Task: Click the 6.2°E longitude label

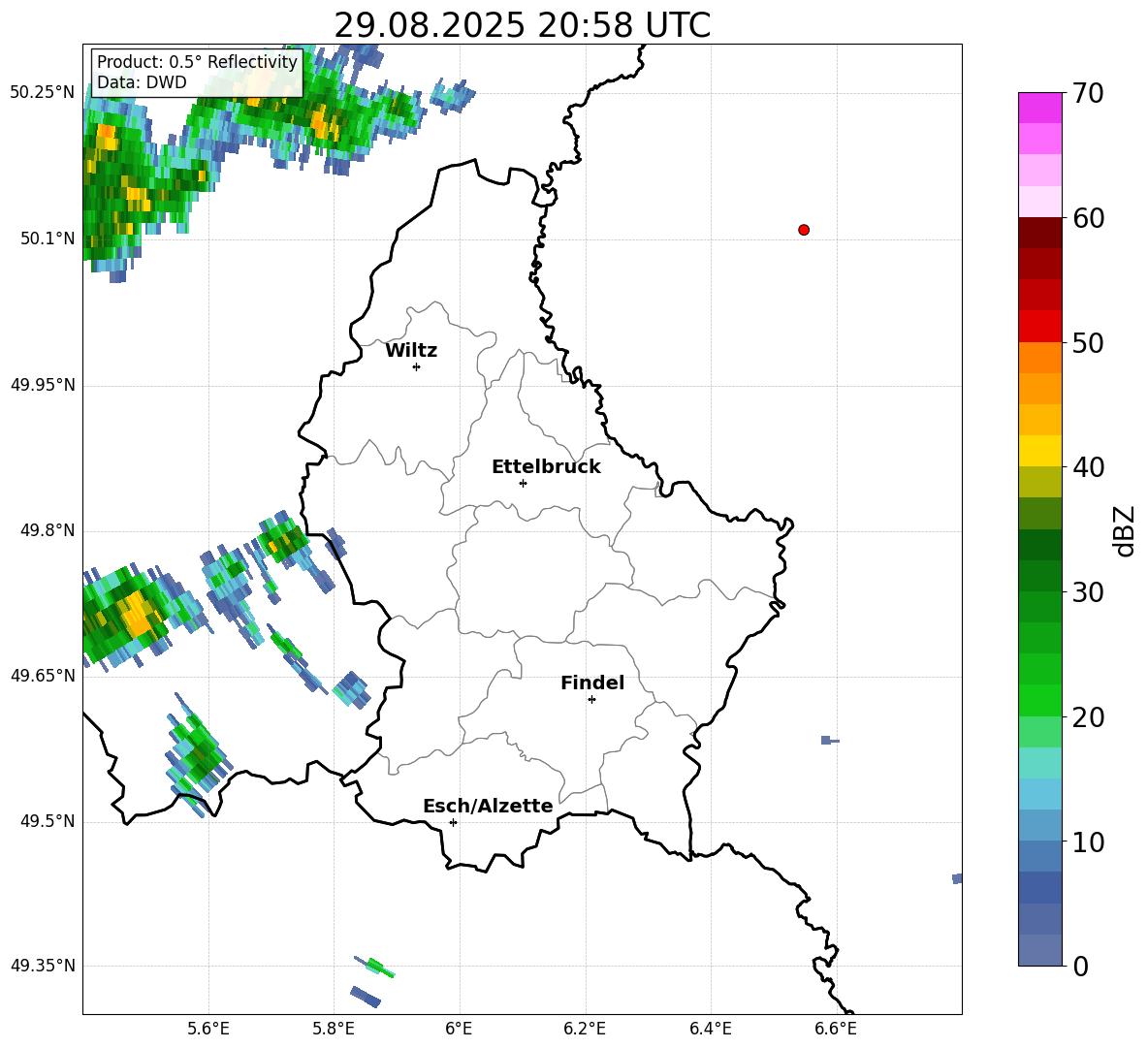Action: pyautogui.click(x=585, y=1029)
